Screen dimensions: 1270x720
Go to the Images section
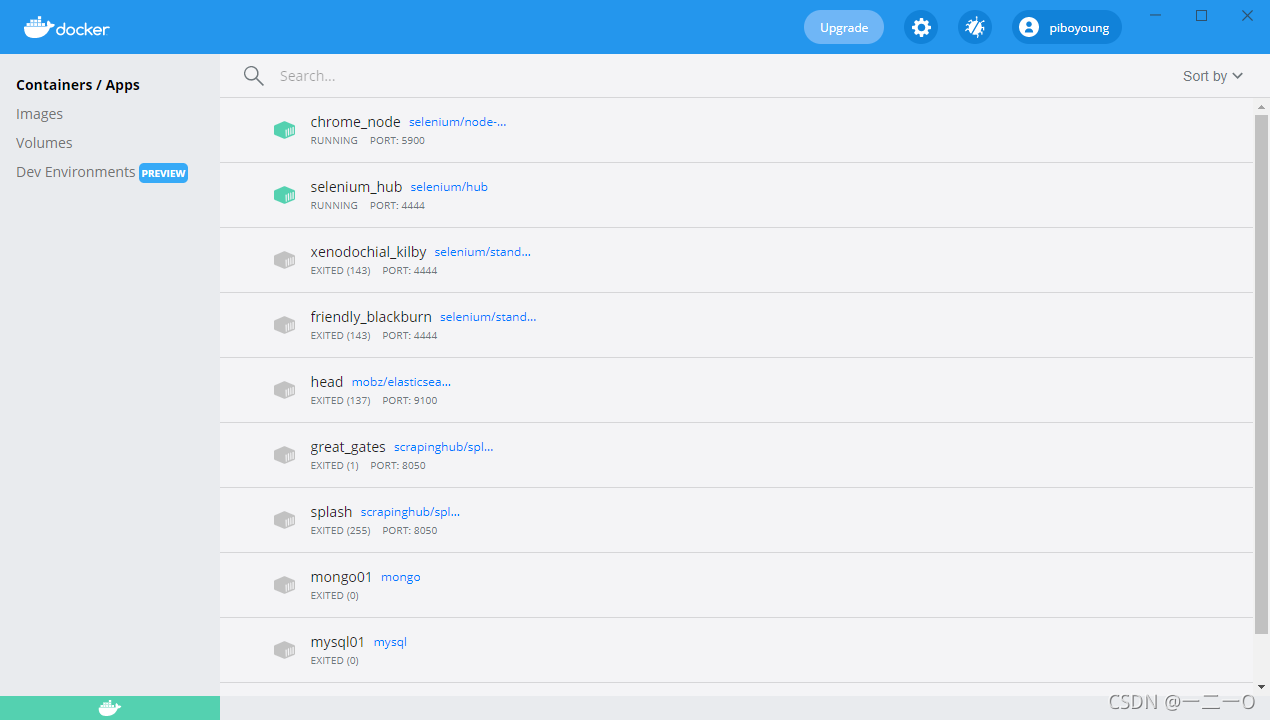(x=40, y=114)
